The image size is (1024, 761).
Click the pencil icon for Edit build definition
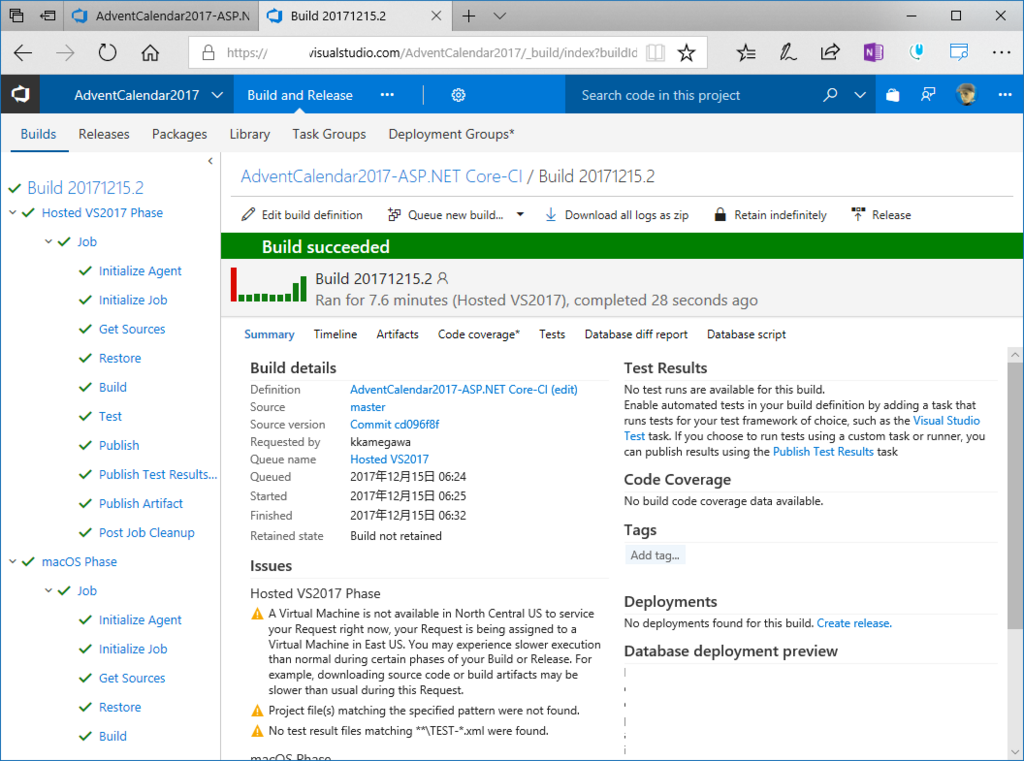coord(248,215)
